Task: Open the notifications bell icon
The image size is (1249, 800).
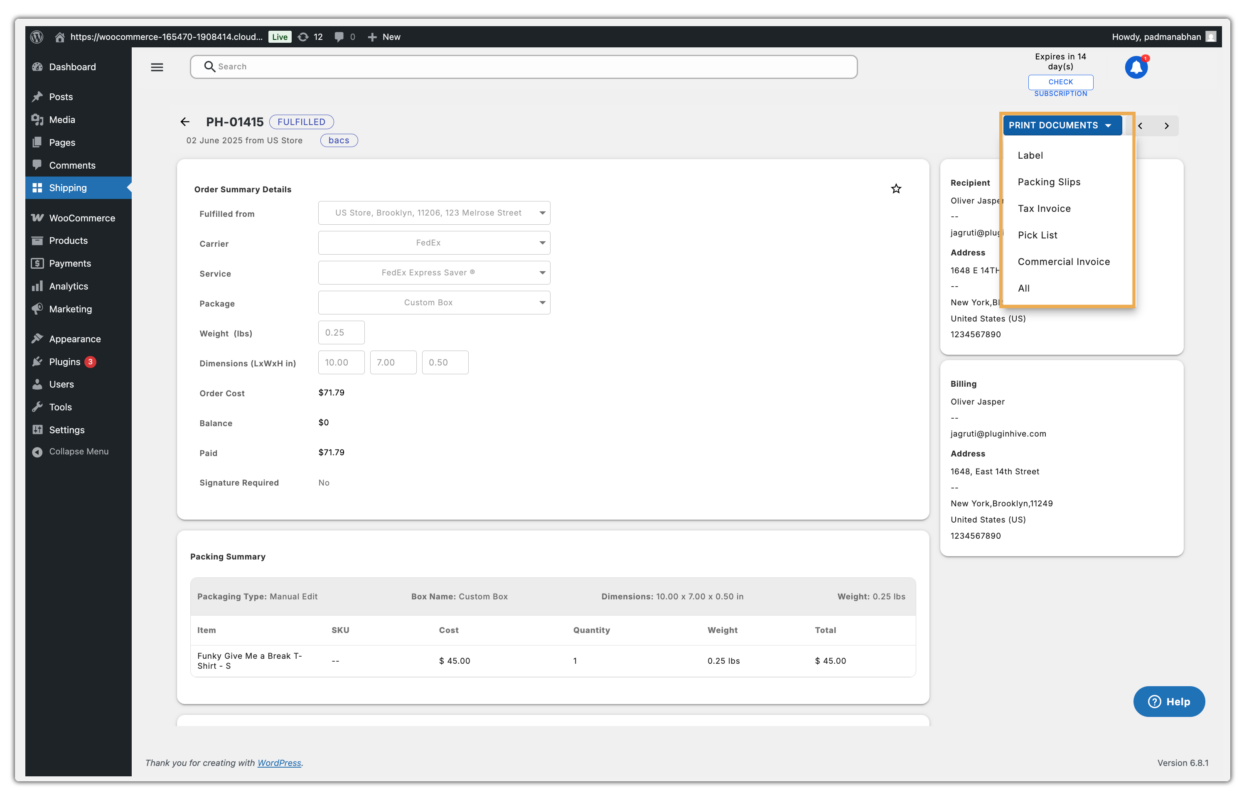Action: (x=1136, y=67)
